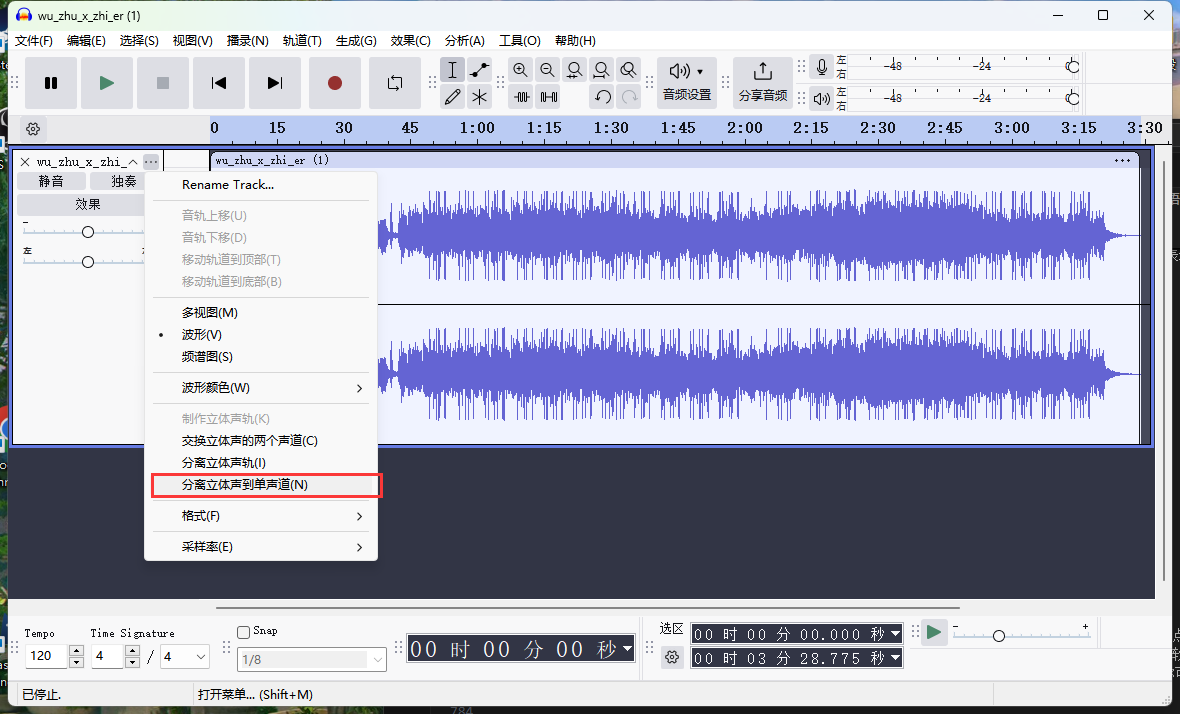This screenshot has width=1180, height=714.
Task: Click the Zoom In magnifier icon
Action: click(520, 70)
